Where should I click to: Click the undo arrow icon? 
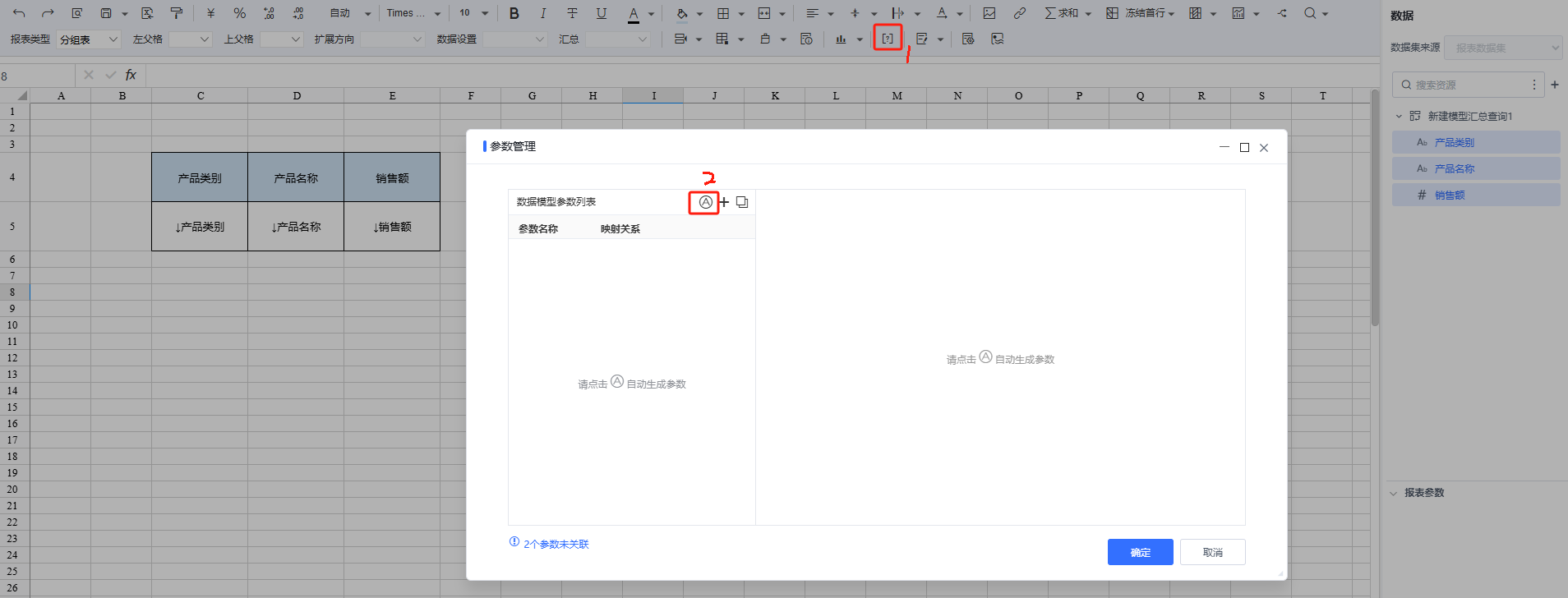click(x=20, y=13)
